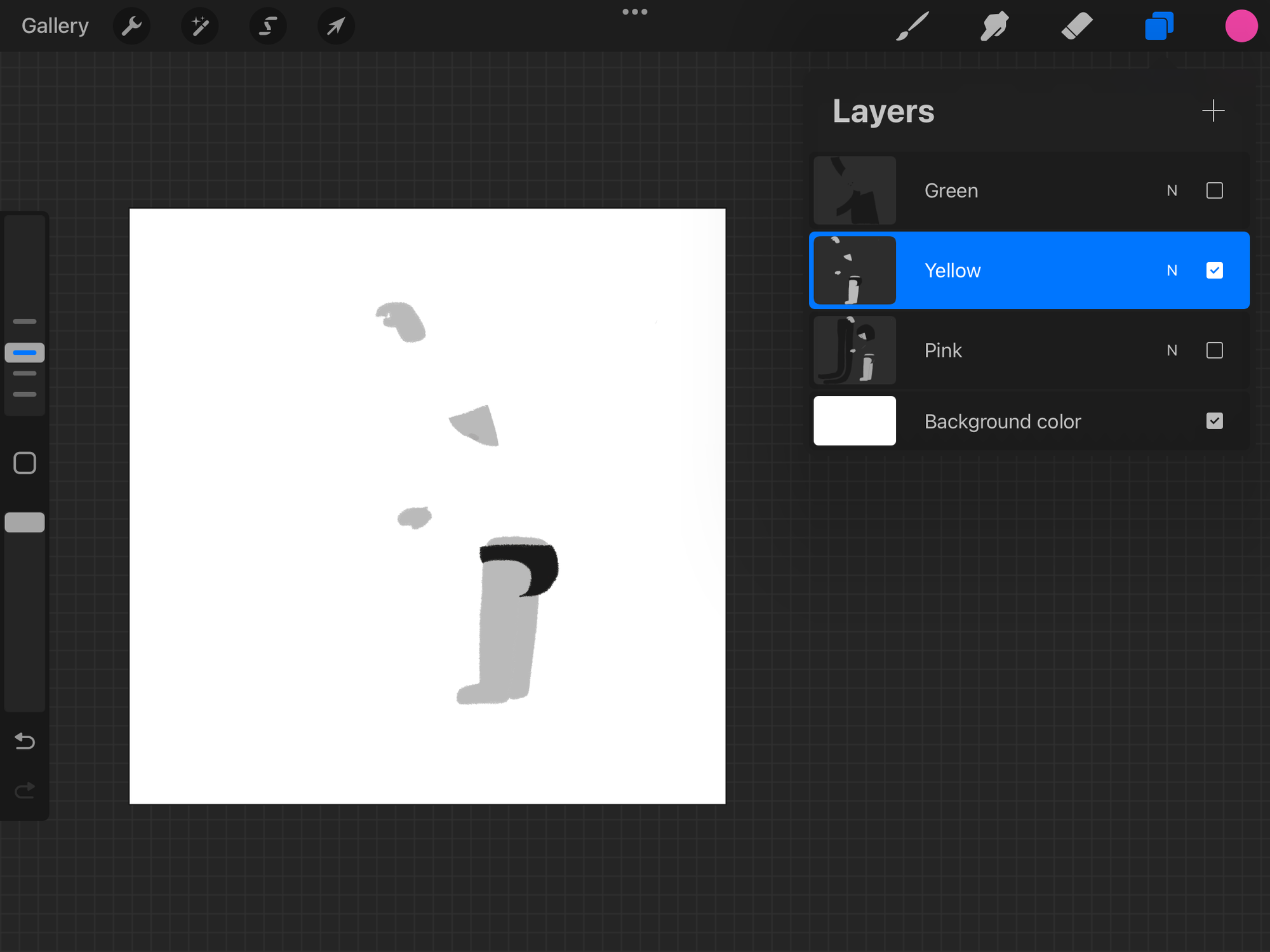The height and width of the screenshot is (952, 1270).
Task: Select the Eraser tool
Action: [x=1077, y=26]
